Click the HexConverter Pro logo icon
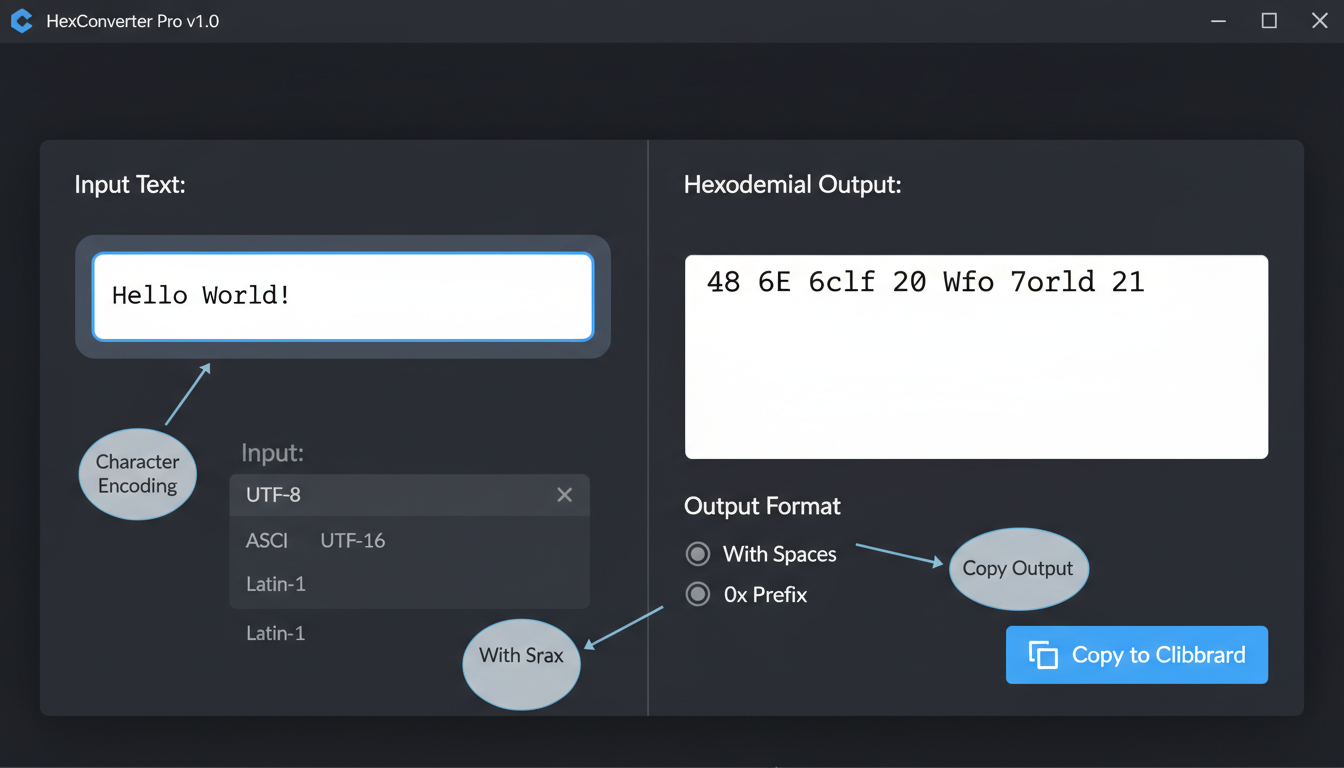This screenshot has width=1344, height=768. point(21,20)
